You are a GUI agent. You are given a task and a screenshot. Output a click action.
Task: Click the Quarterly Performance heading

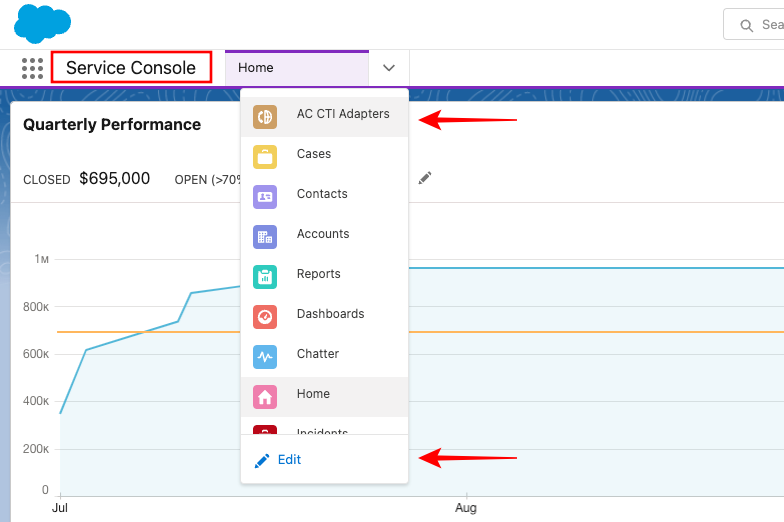(112, 124)
